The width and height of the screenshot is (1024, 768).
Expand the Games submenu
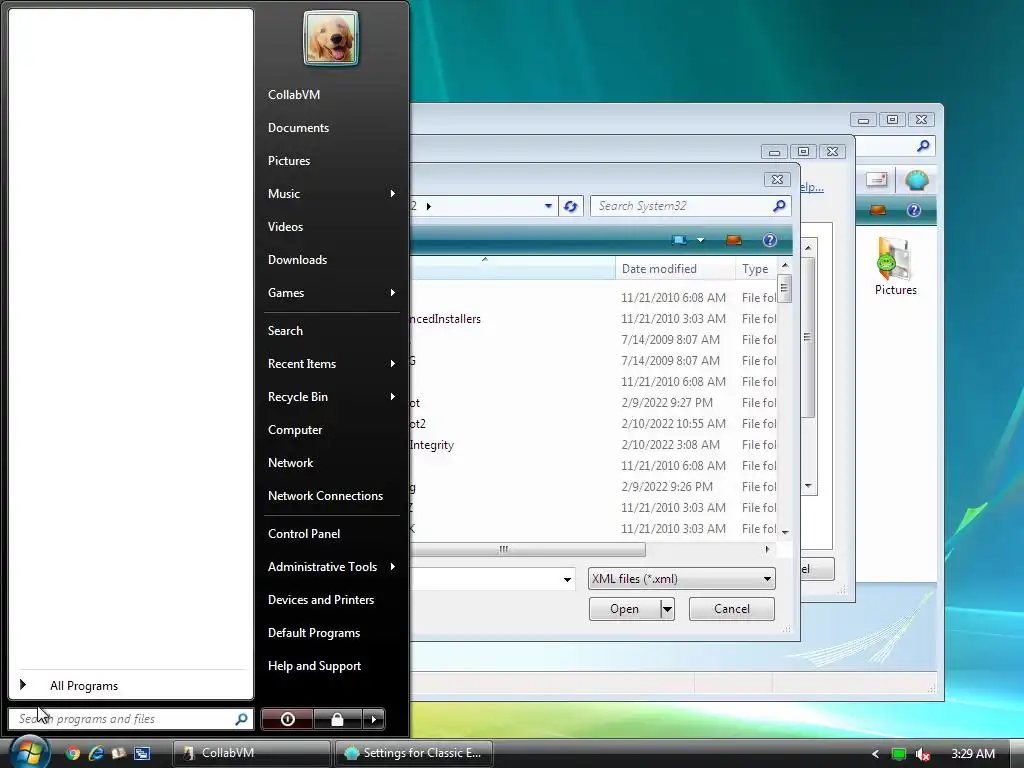tap(392, 293)
